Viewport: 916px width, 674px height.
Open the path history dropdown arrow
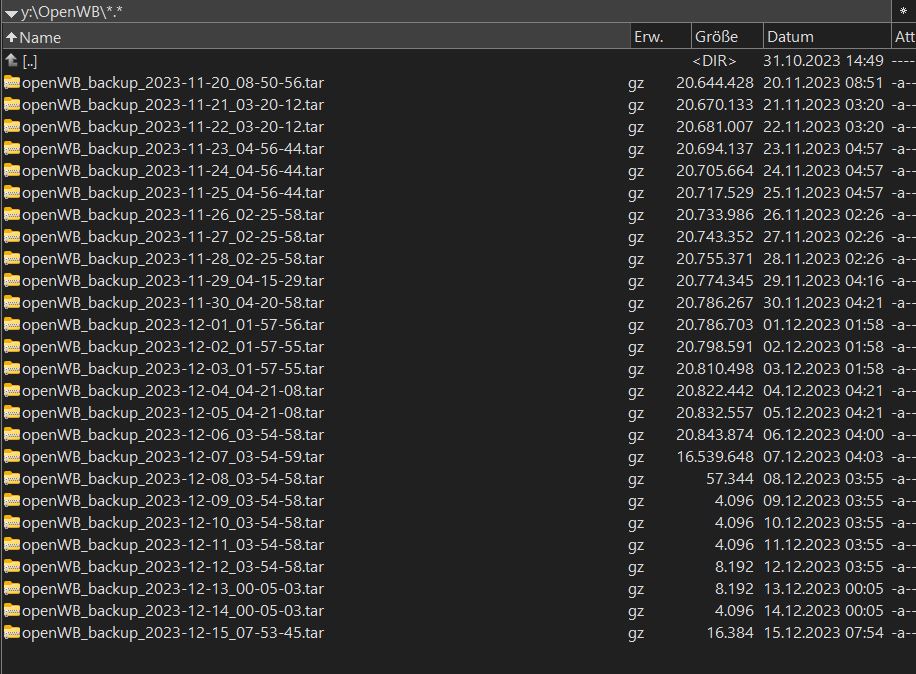point(10,12)
